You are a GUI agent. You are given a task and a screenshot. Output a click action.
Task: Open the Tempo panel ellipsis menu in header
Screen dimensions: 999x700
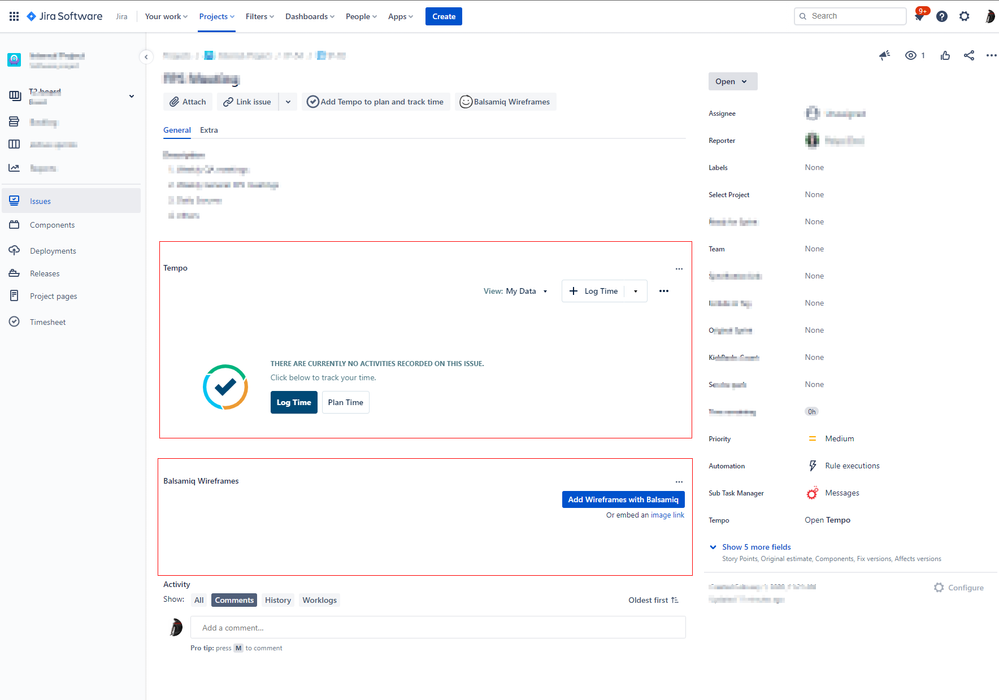679,269
